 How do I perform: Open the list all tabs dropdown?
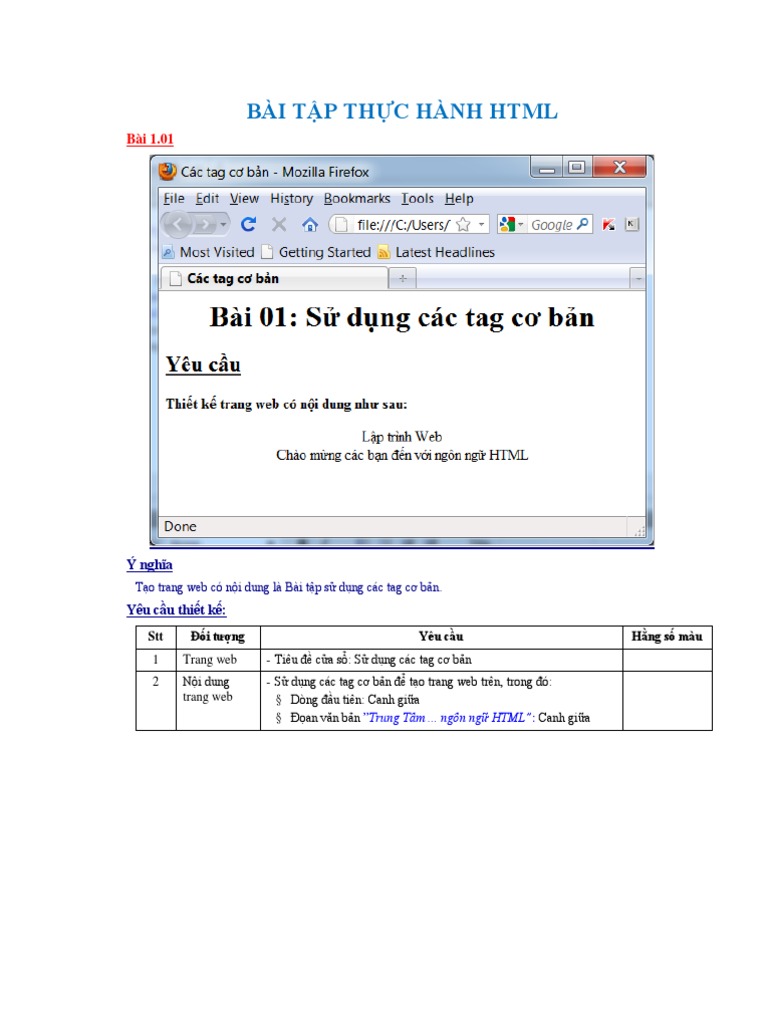[638, 279]
